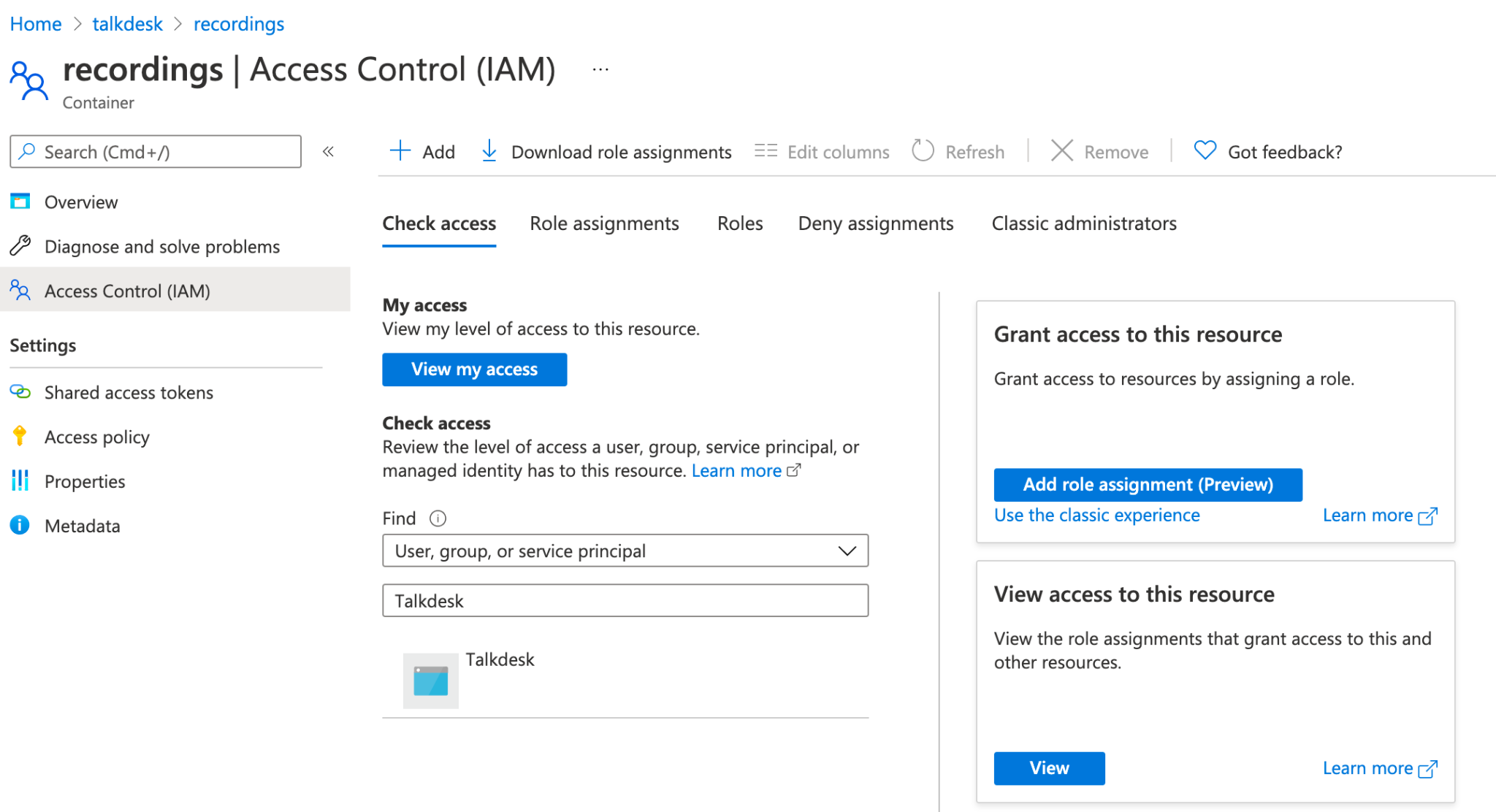Open Access policy settings
This screenshot has width=1496, height=812.
click(175, 437)
